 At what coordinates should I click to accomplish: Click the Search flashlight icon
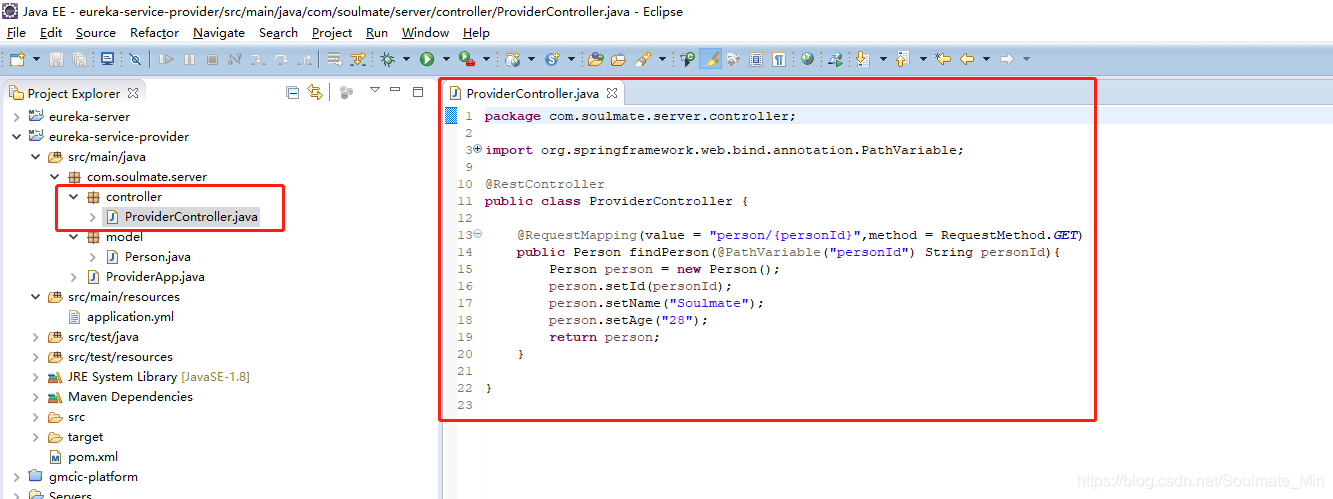[641, 60]
